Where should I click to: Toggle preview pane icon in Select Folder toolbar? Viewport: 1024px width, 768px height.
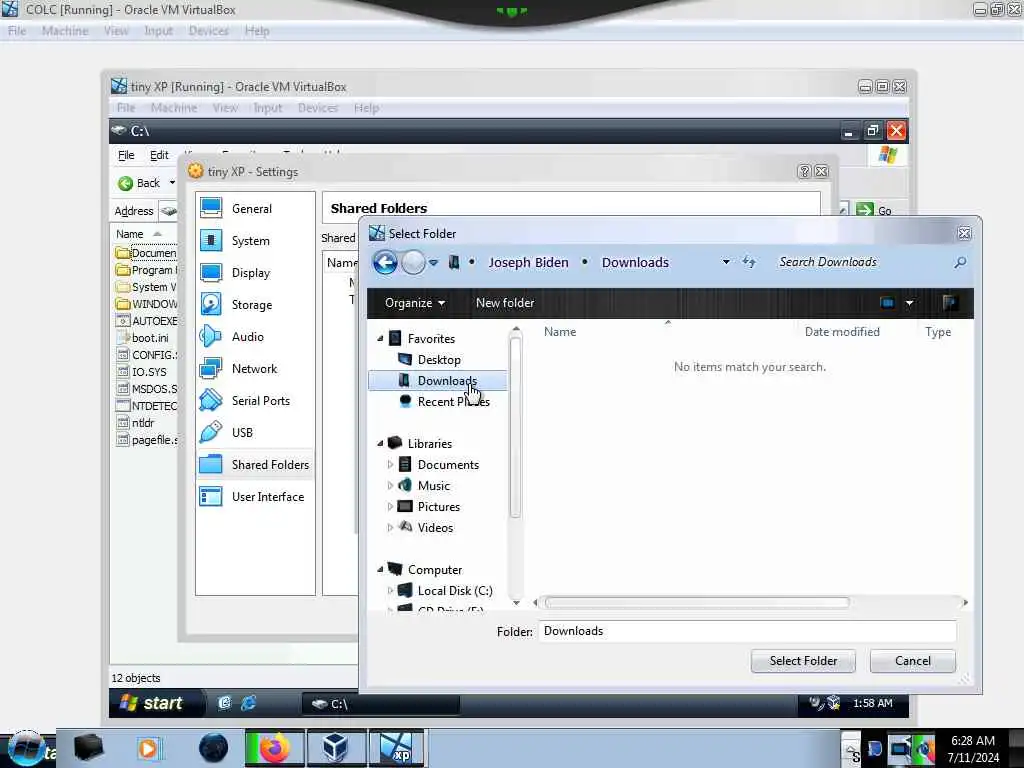pos(950,303)
